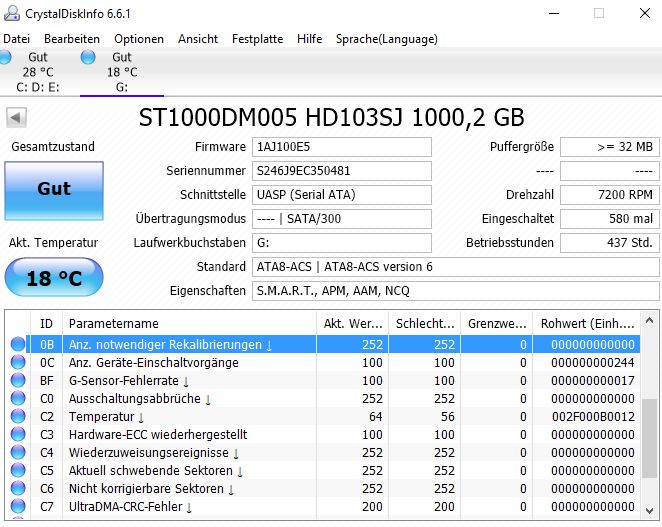
Task: Click the Grenzwe... column header
Action: click(497, 324)
